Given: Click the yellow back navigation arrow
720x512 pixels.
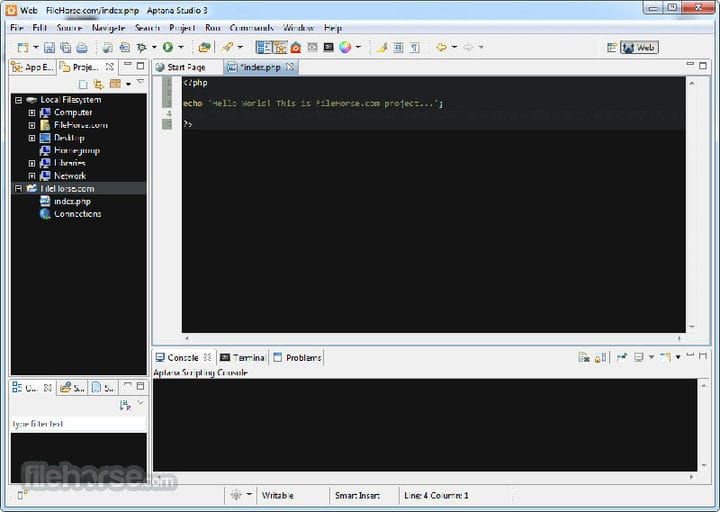Looking at the screenshot, I should coord(441,47).
